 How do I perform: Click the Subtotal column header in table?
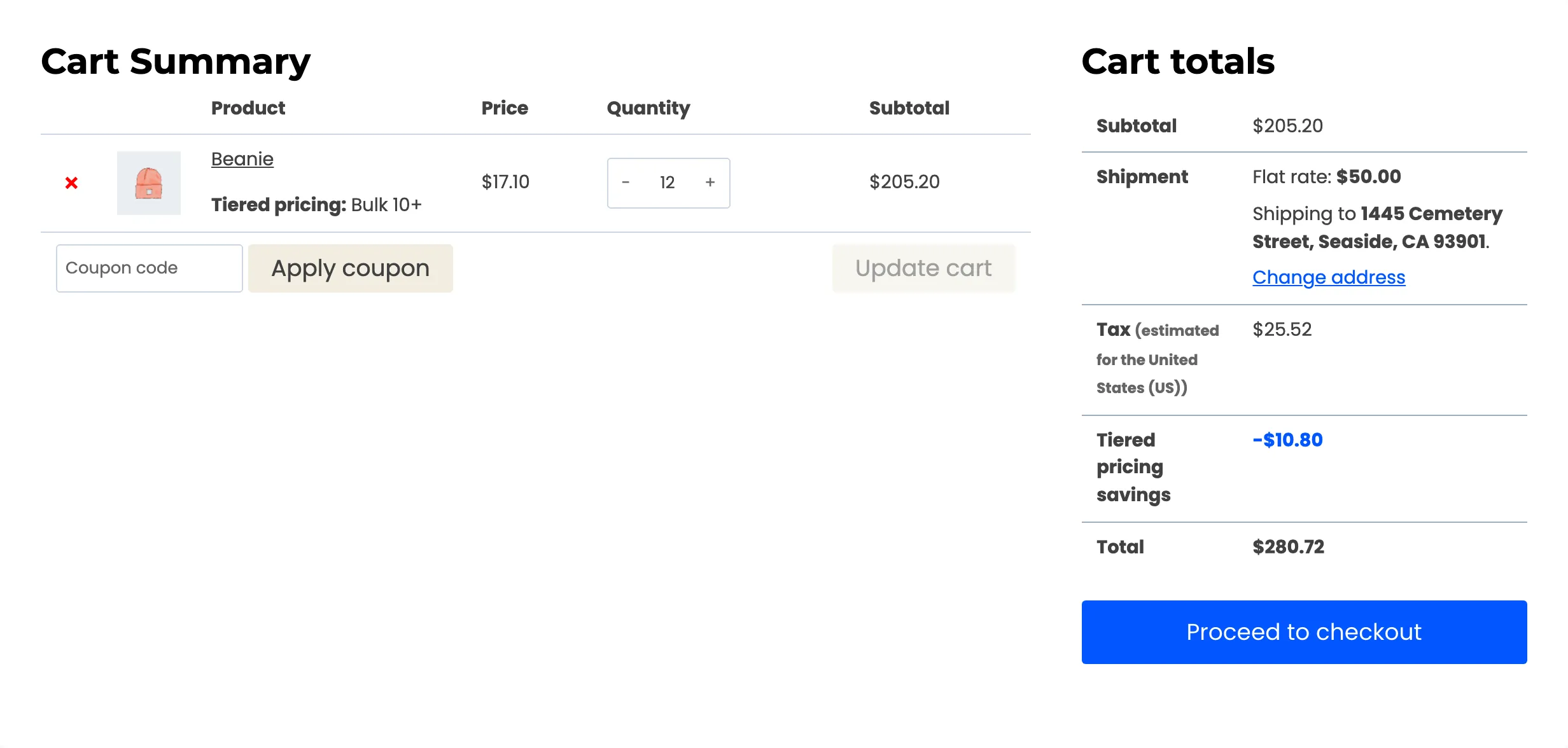tap(909, 108)
